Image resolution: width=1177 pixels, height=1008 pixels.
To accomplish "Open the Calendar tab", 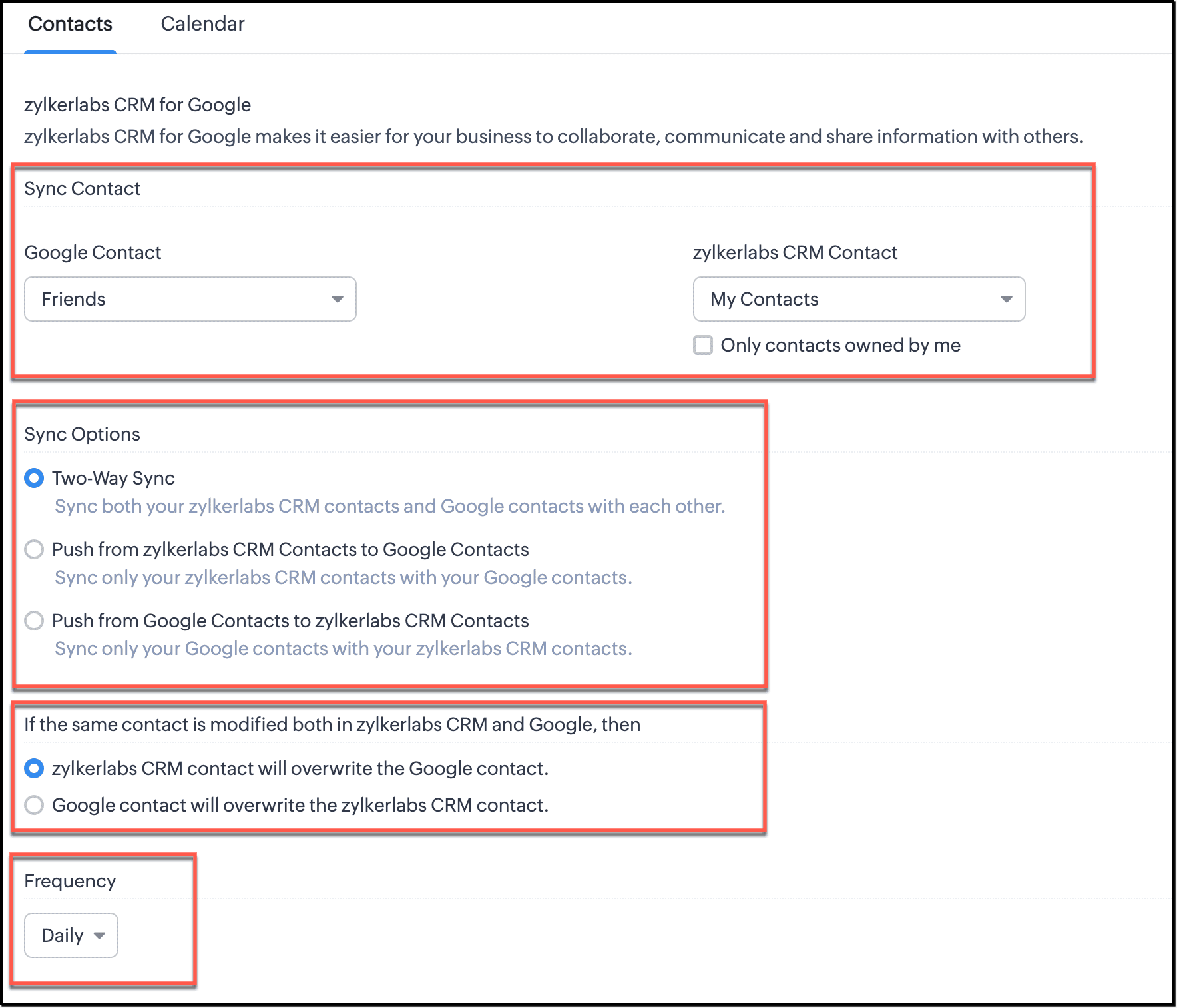I will coord(202,24).
